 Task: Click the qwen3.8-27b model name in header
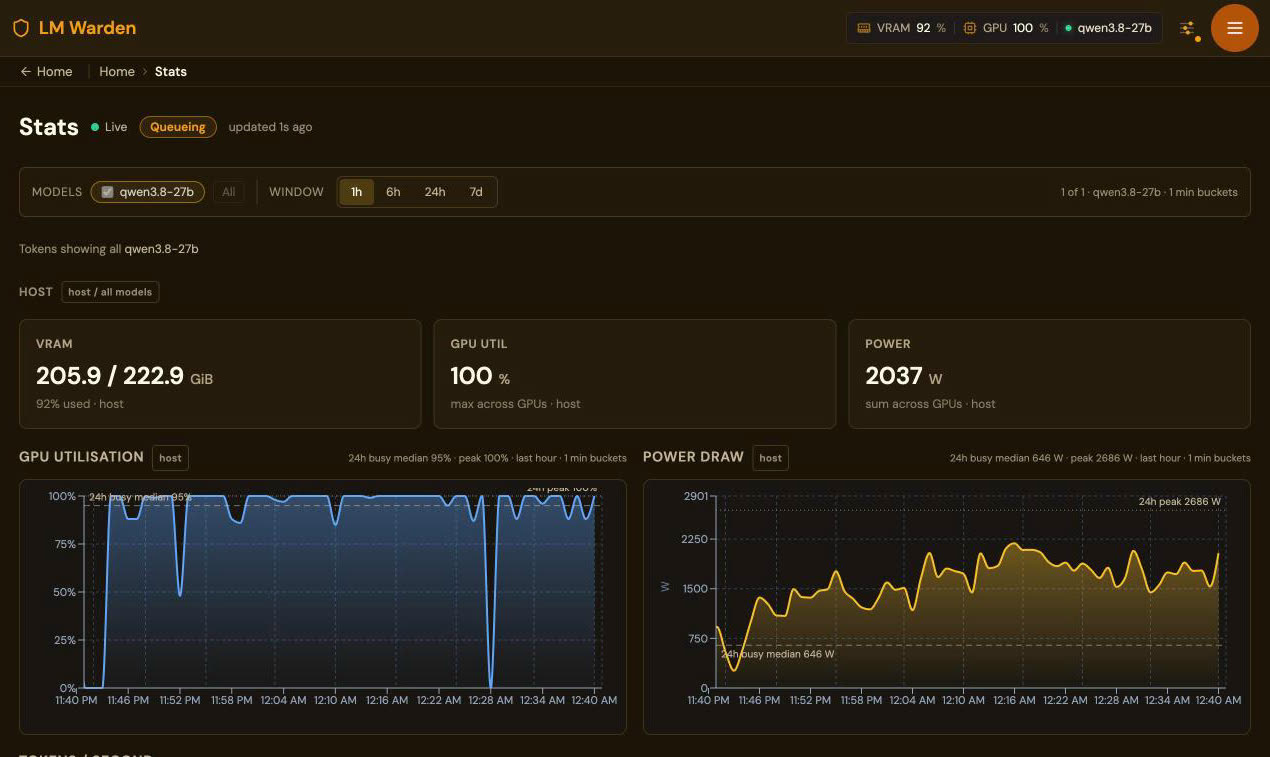pyautogui.click(x=1114, y=28)
